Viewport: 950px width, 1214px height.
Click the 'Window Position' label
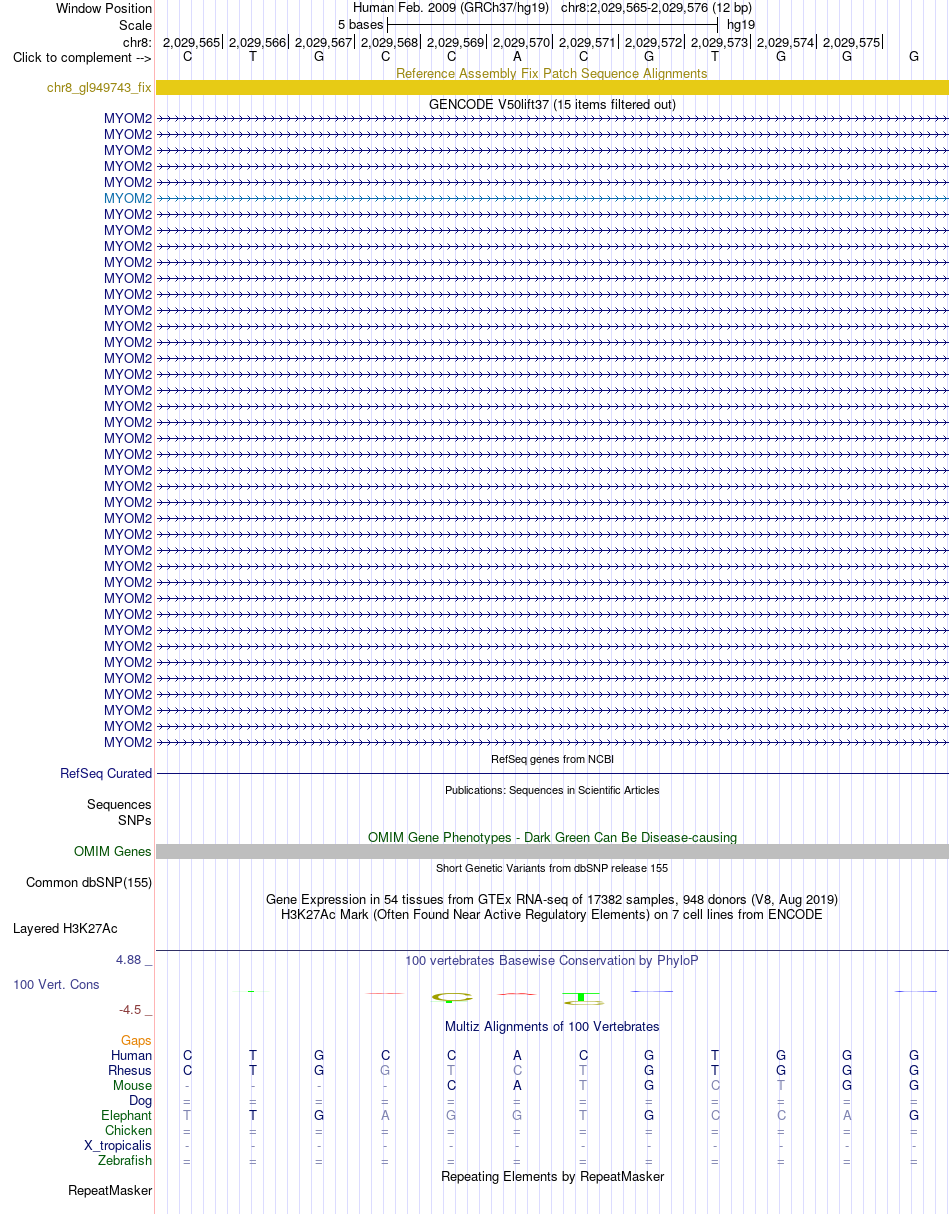(104, 8)
